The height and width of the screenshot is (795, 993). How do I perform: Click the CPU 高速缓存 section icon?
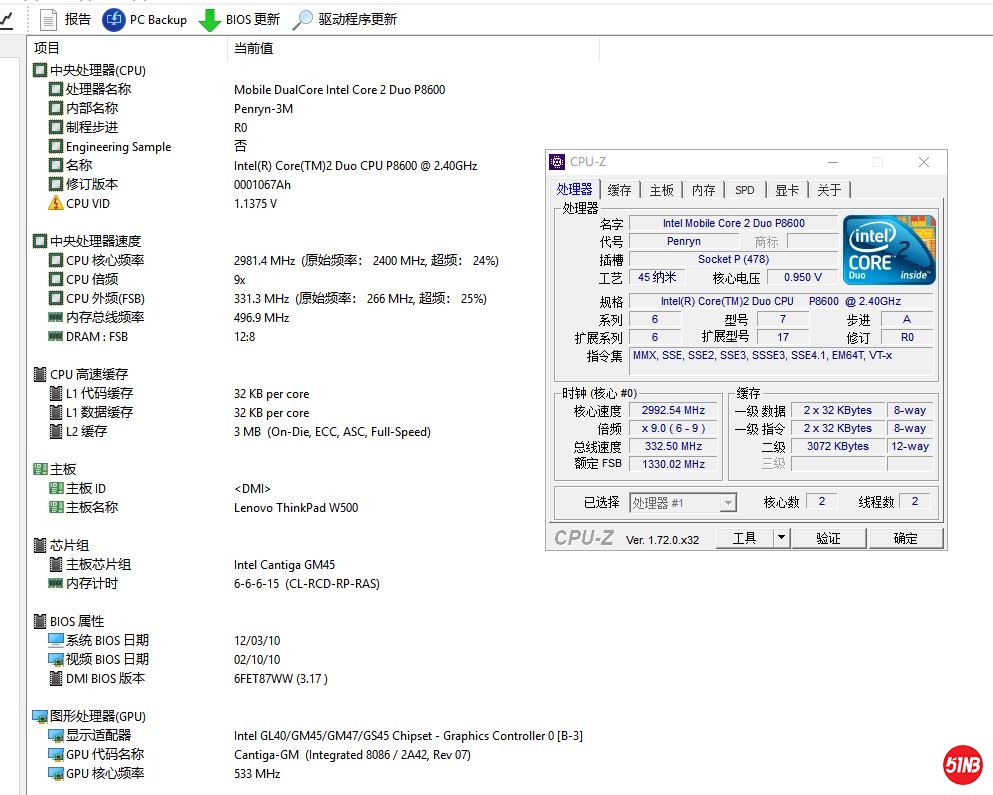40,374
